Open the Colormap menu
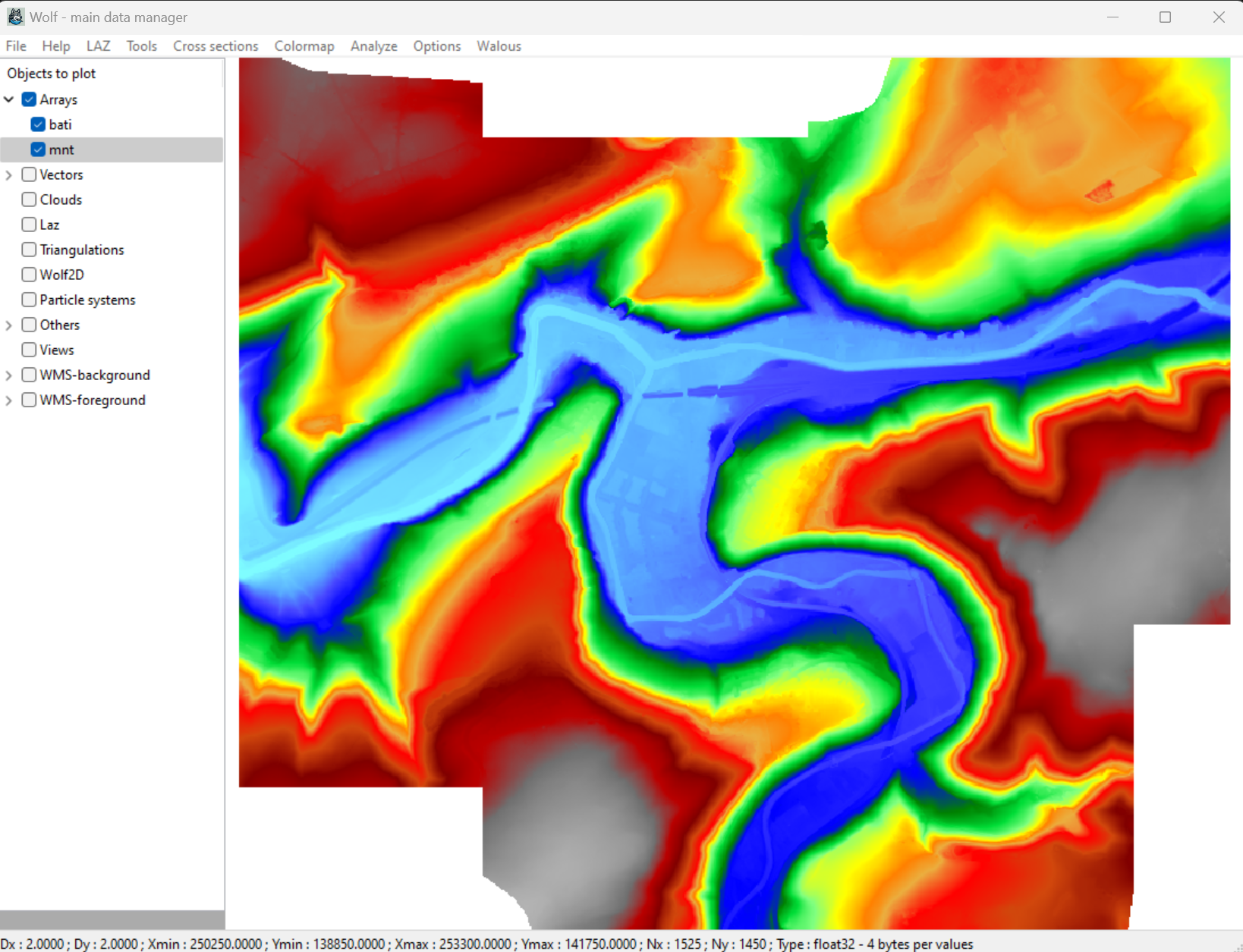 (304, 46)
